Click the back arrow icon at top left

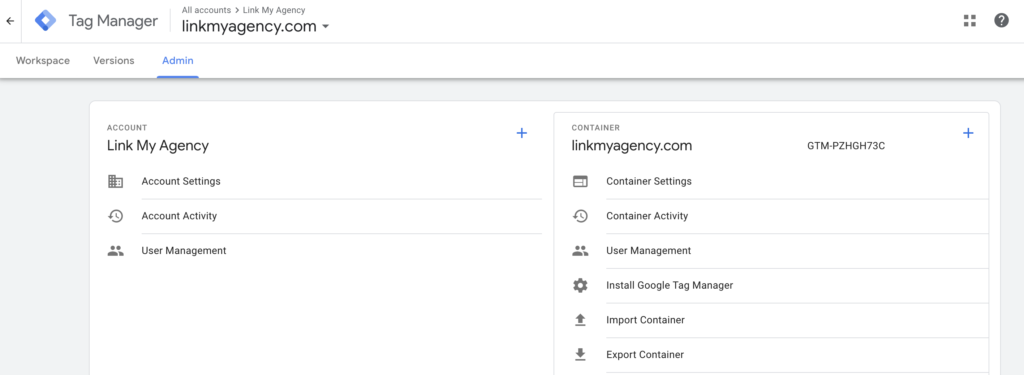click(10, 21)
